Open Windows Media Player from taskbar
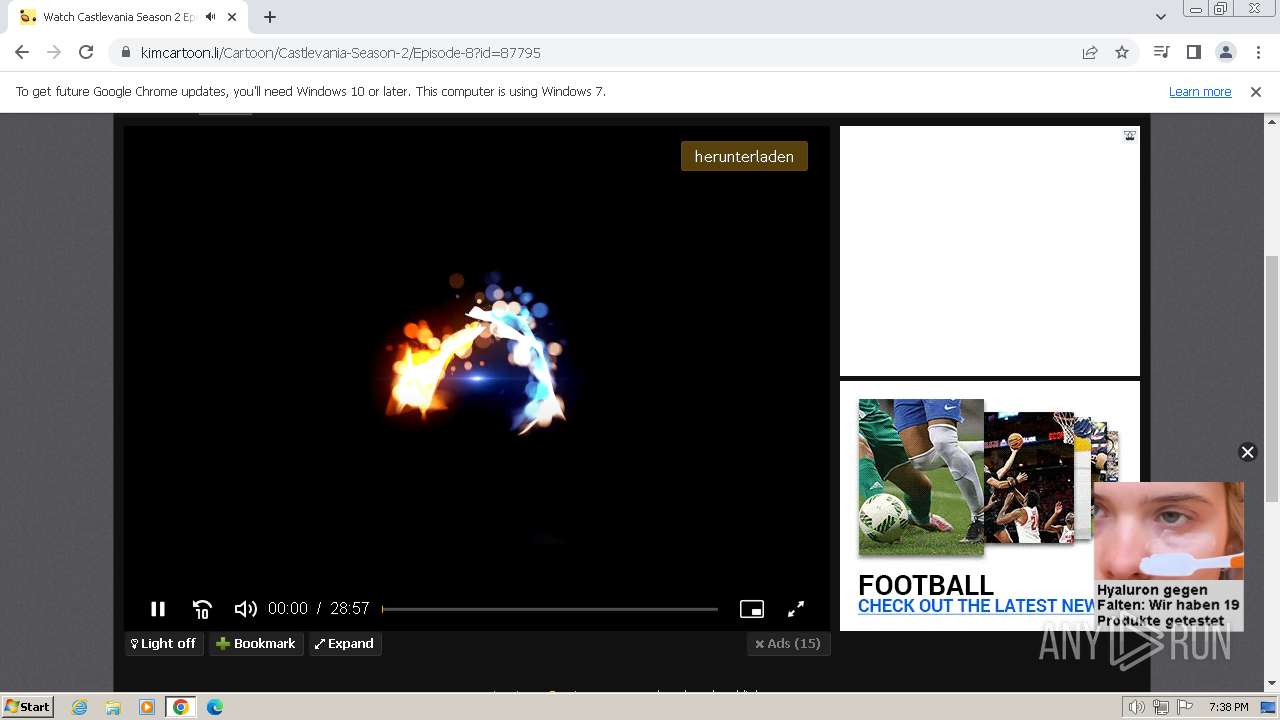 point(147,707)
